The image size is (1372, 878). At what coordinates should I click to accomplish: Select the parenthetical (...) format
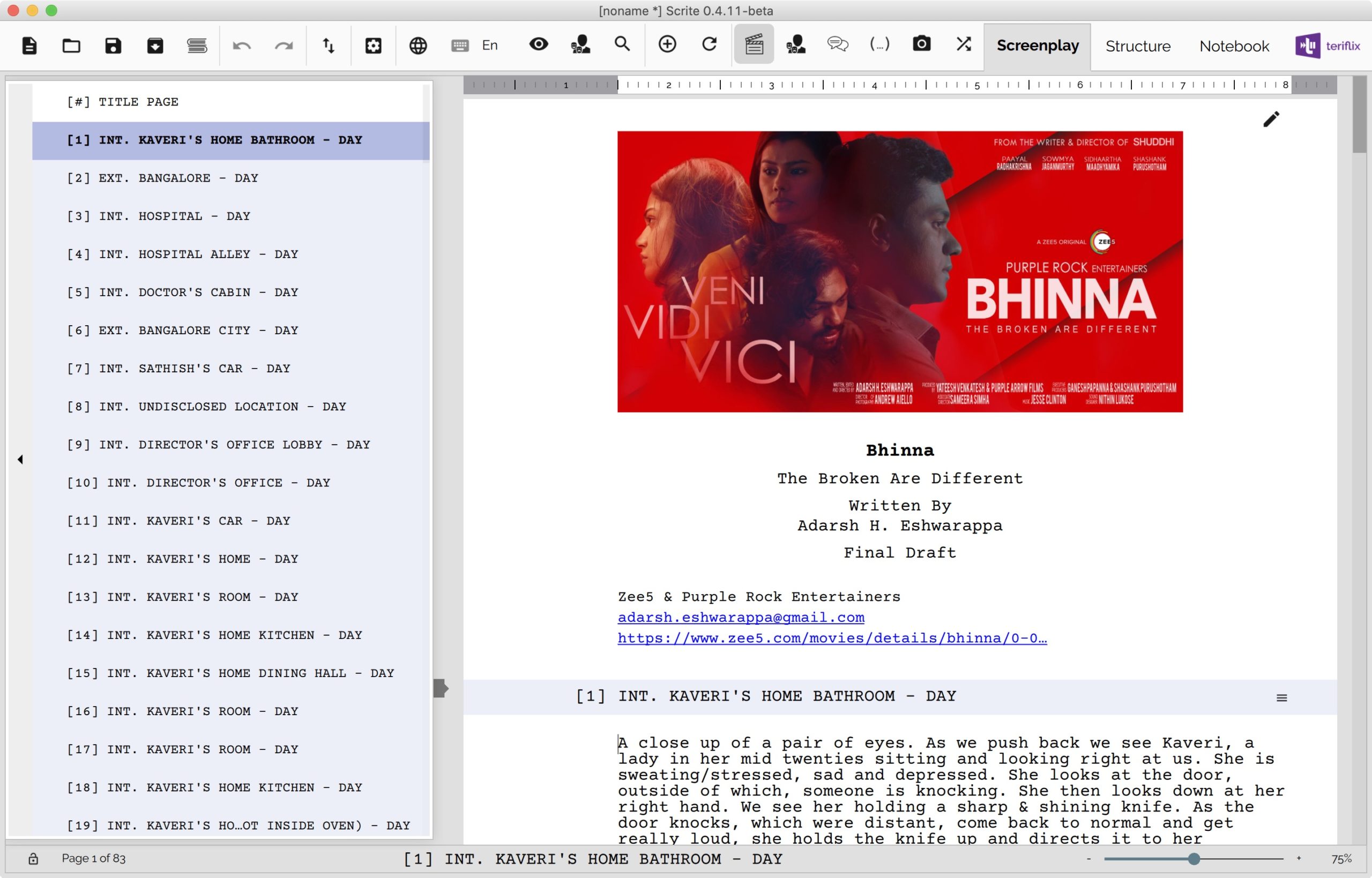[879, 44]
